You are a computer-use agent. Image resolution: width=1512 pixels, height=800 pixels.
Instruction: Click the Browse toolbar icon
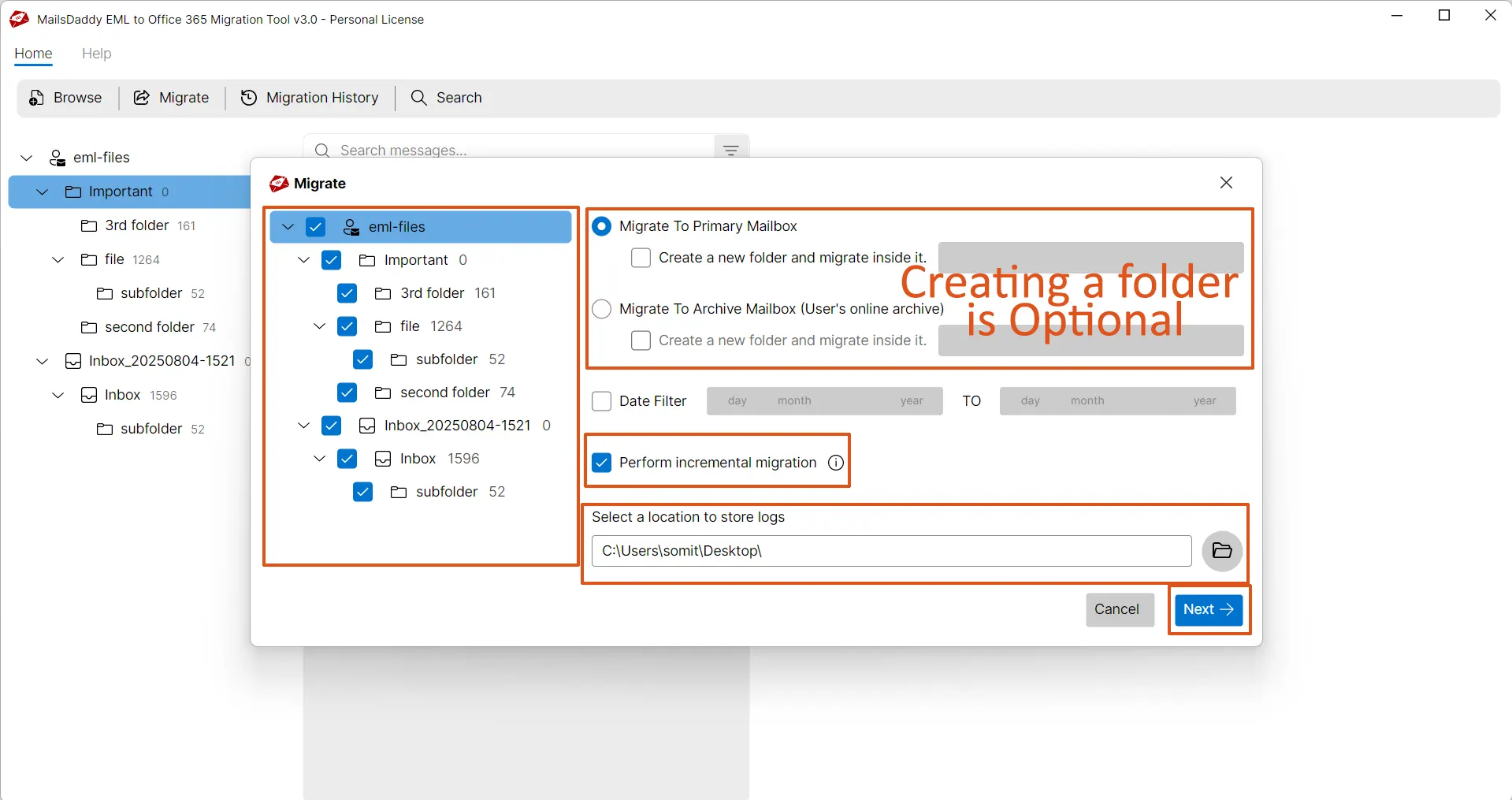[x=36, y=98]
